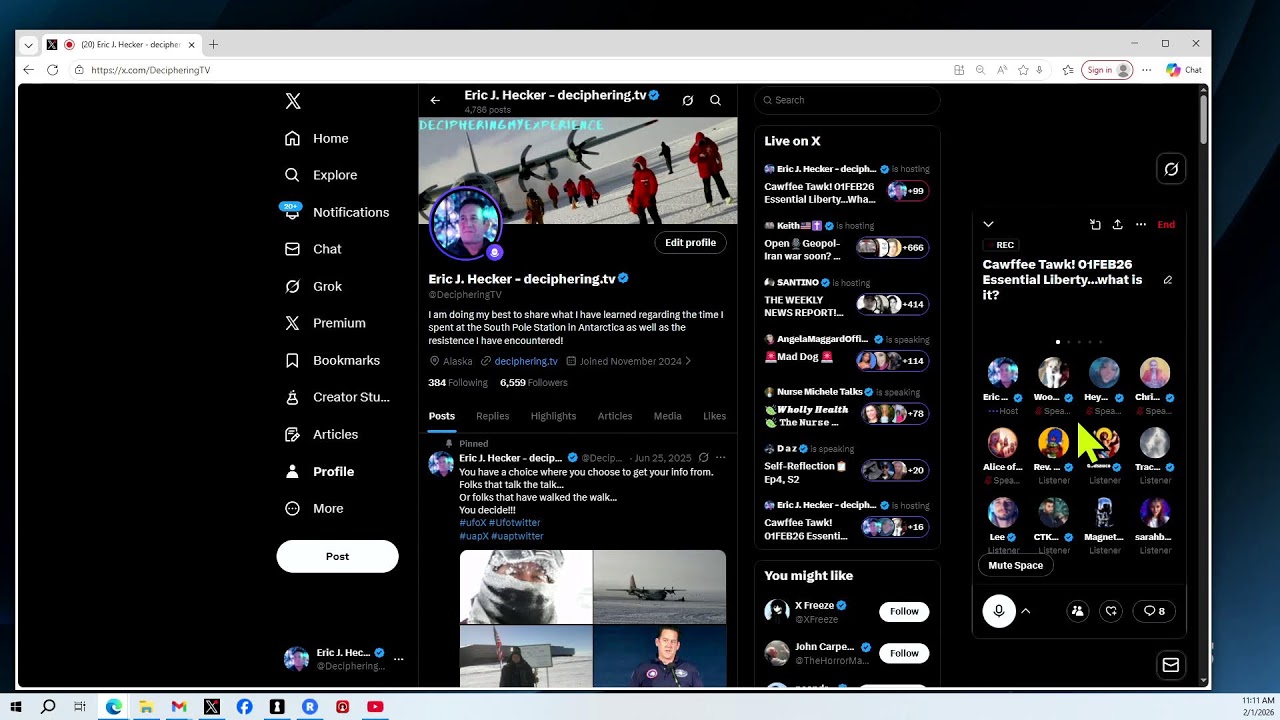
Task: Click Sign in in the browser toolbar
Action: coord(1108,70)
